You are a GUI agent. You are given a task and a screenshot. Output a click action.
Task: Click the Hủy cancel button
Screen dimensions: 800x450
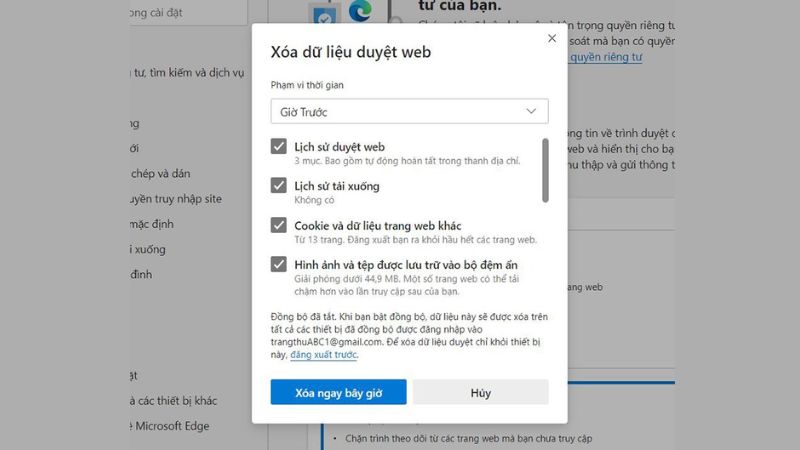[x=481, y=392]
